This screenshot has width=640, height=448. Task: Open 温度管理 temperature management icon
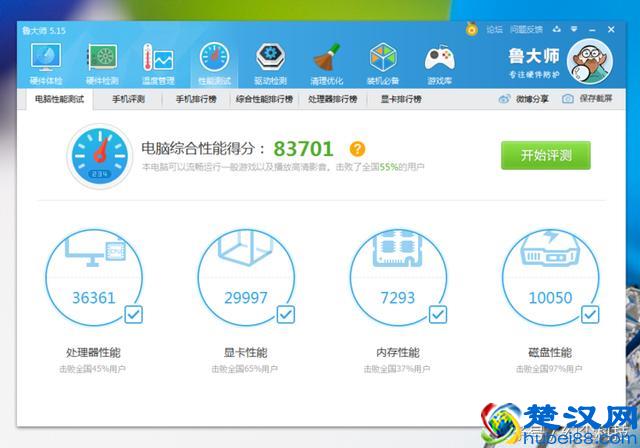pos(158,63)
